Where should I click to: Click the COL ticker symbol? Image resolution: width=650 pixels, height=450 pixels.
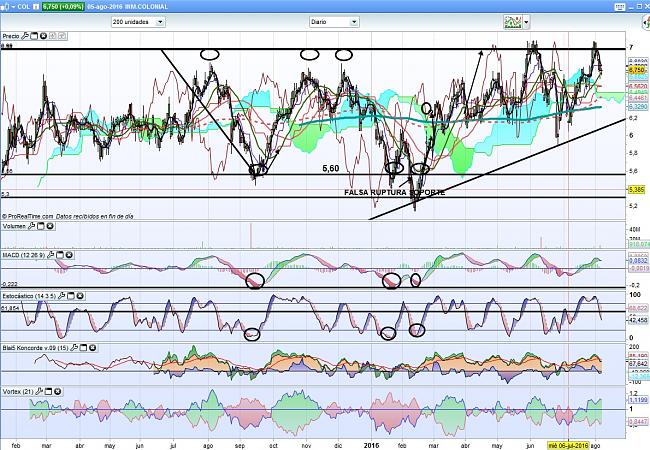coord(24,7)
